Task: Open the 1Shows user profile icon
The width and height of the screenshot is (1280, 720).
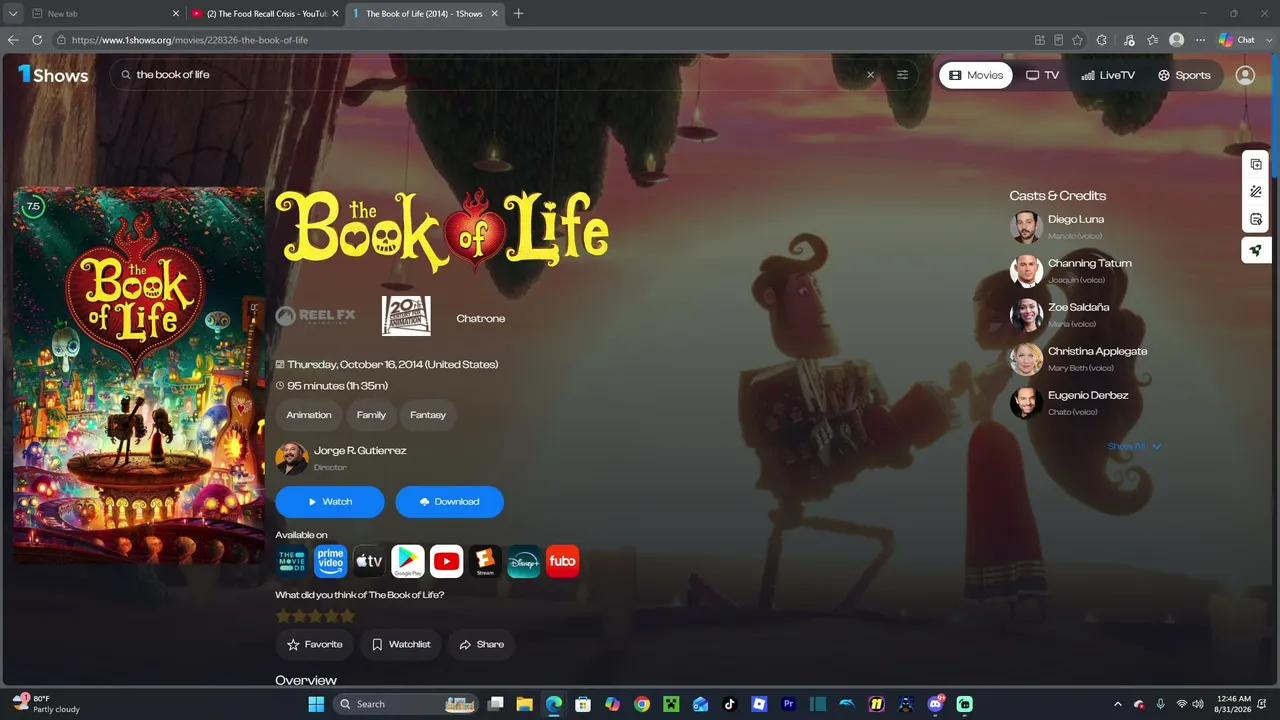Action: click(1245, 75)
